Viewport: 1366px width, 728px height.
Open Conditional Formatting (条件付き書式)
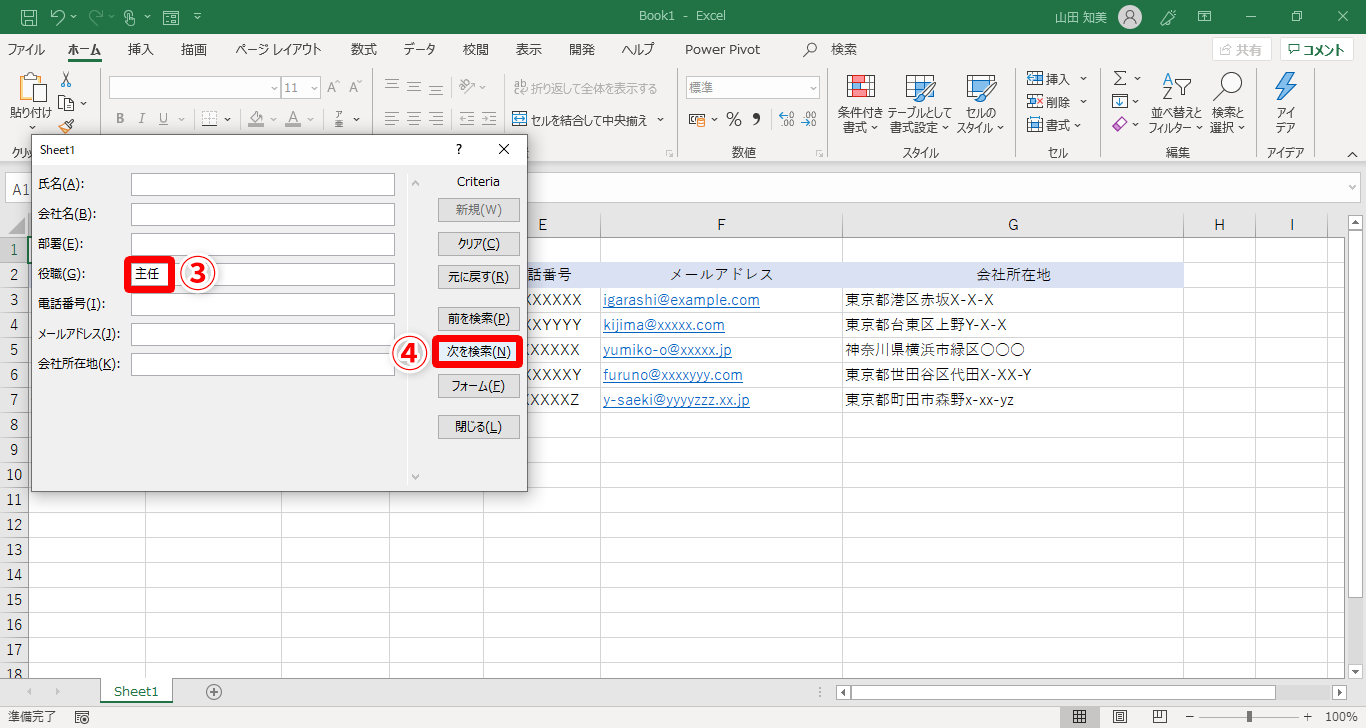[860, 104]
